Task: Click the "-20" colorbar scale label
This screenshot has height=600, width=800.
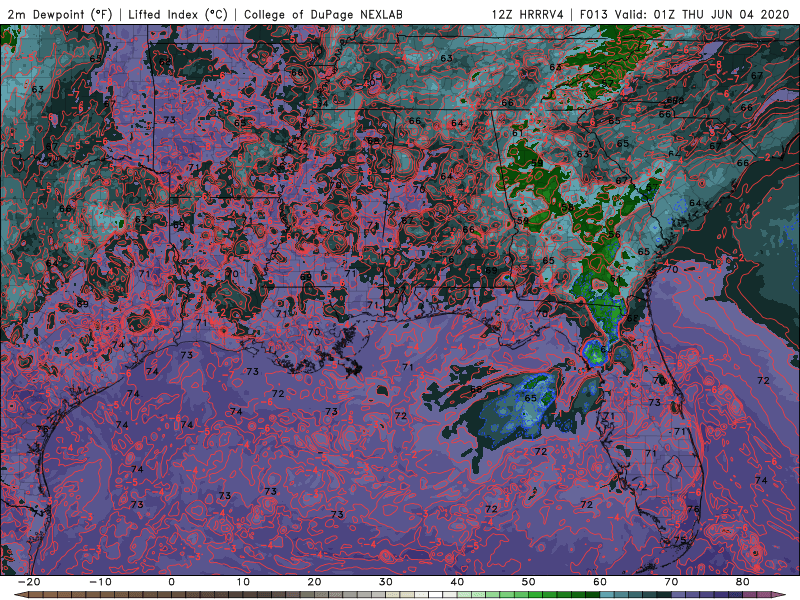Action: click(x=29, y=582)
